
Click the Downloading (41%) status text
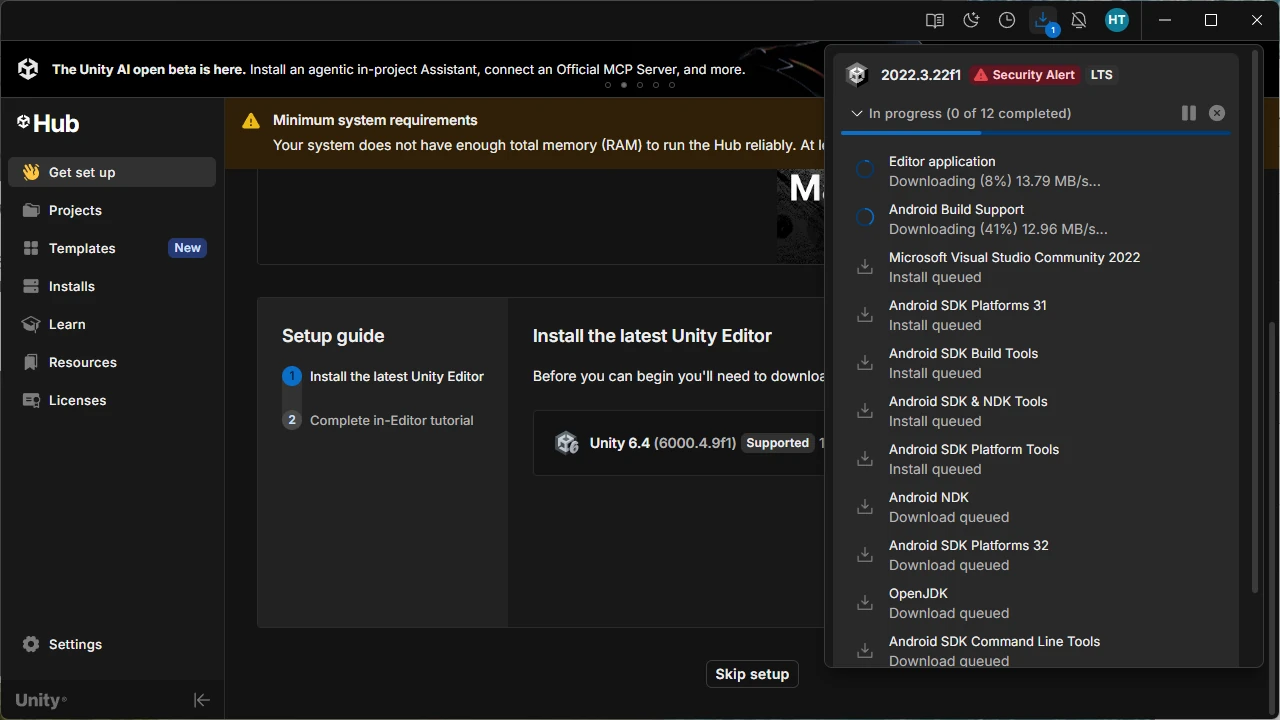pyautogui.click(x=998, y=229)
